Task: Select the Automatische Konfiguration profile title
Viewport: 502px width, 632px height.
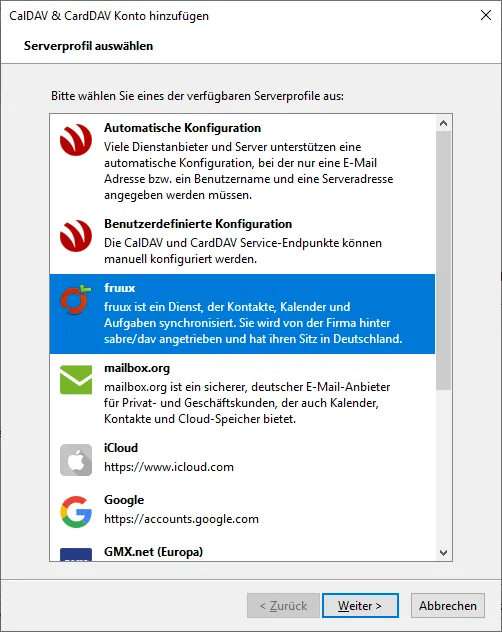Action: point(182,128)
